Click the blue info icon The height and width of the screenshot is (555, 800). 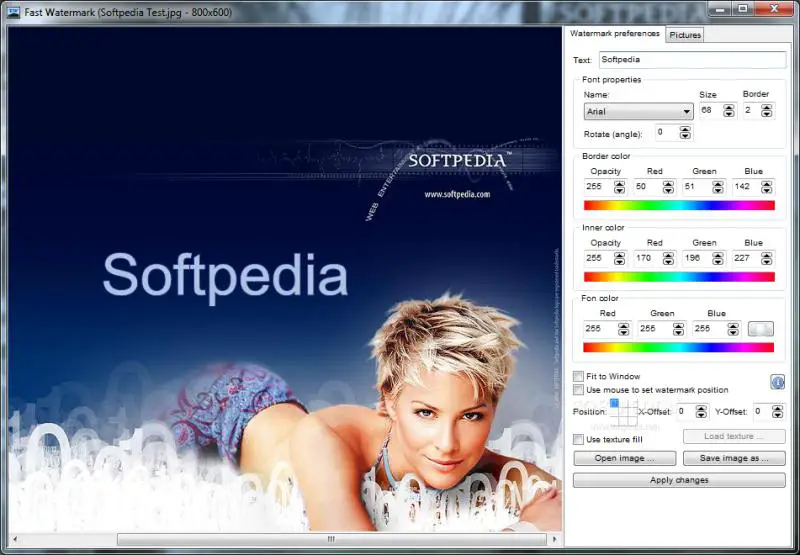point(777,382)
